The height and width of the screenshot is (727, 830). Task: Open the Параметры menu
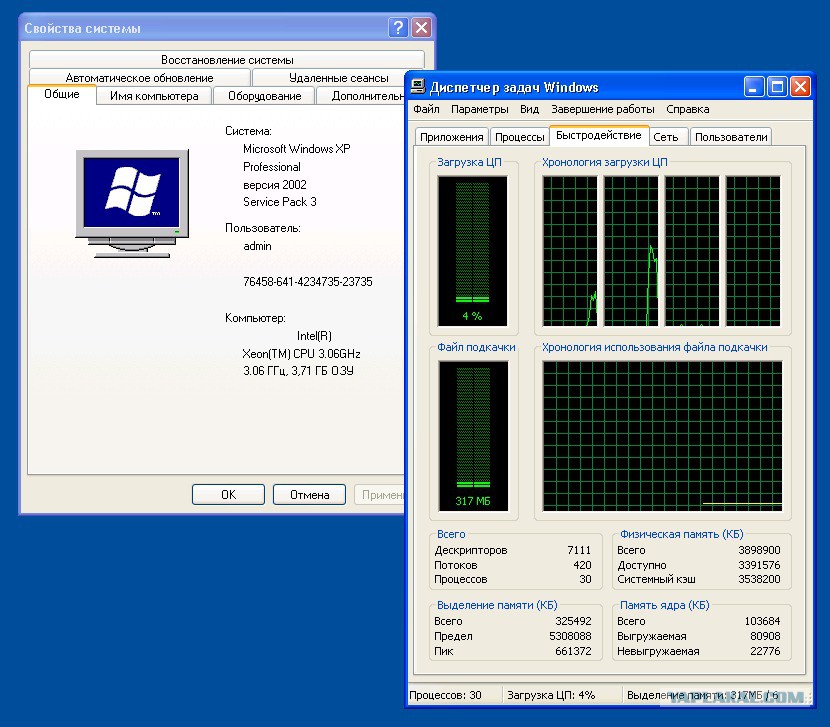pyautogui.click(x=479, y=109)
